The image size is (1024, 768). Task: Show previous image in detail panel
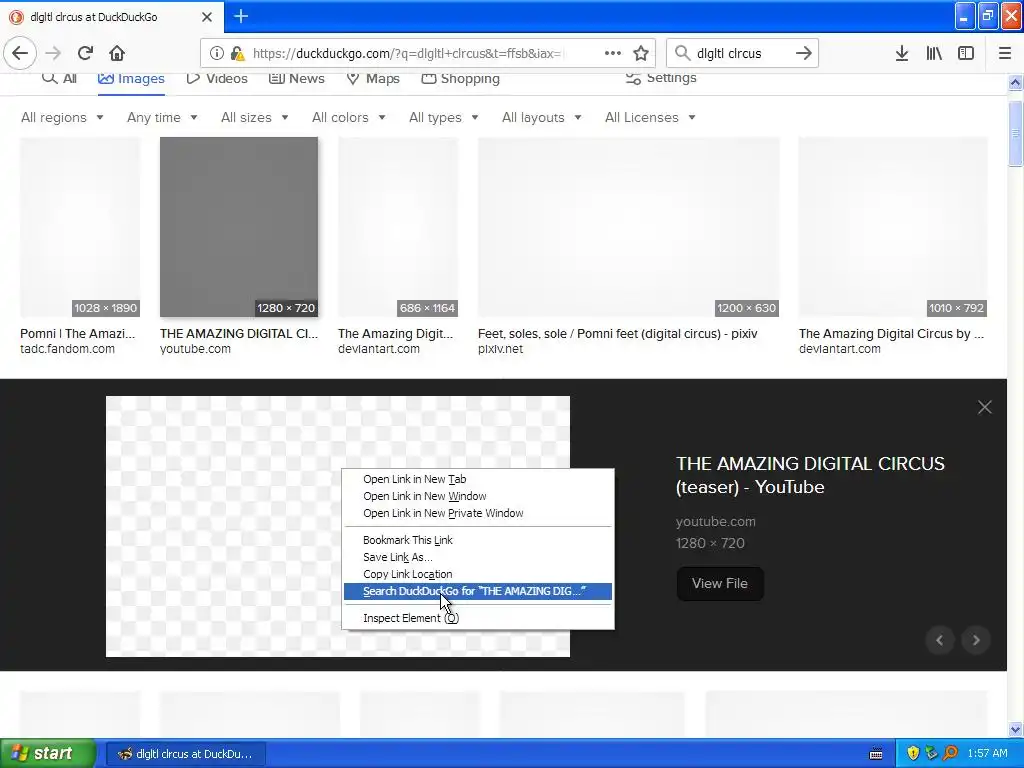(940, 640)
